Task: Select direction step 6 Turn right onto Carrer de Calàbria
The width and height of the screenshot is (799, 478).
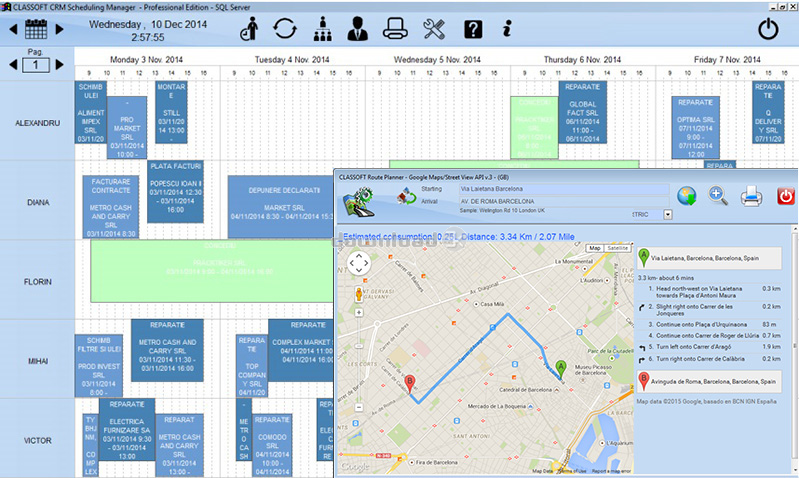Action: coord(709,359)
